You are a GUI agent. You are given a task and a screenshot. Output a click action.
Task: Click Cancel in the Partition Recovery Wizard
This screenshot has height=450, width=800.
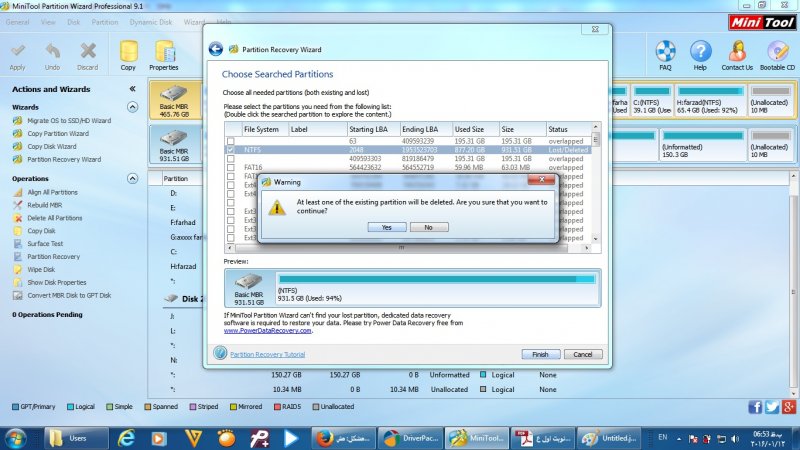[583, 354]
